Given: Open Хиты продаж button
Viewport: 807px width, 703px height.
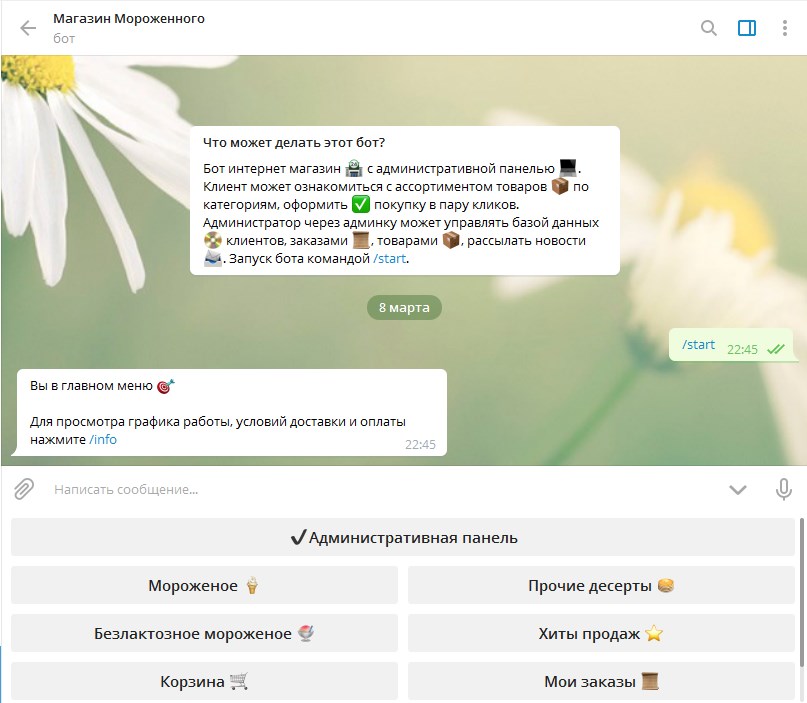Looking at the screenshot, I should (x=601, y=633).
